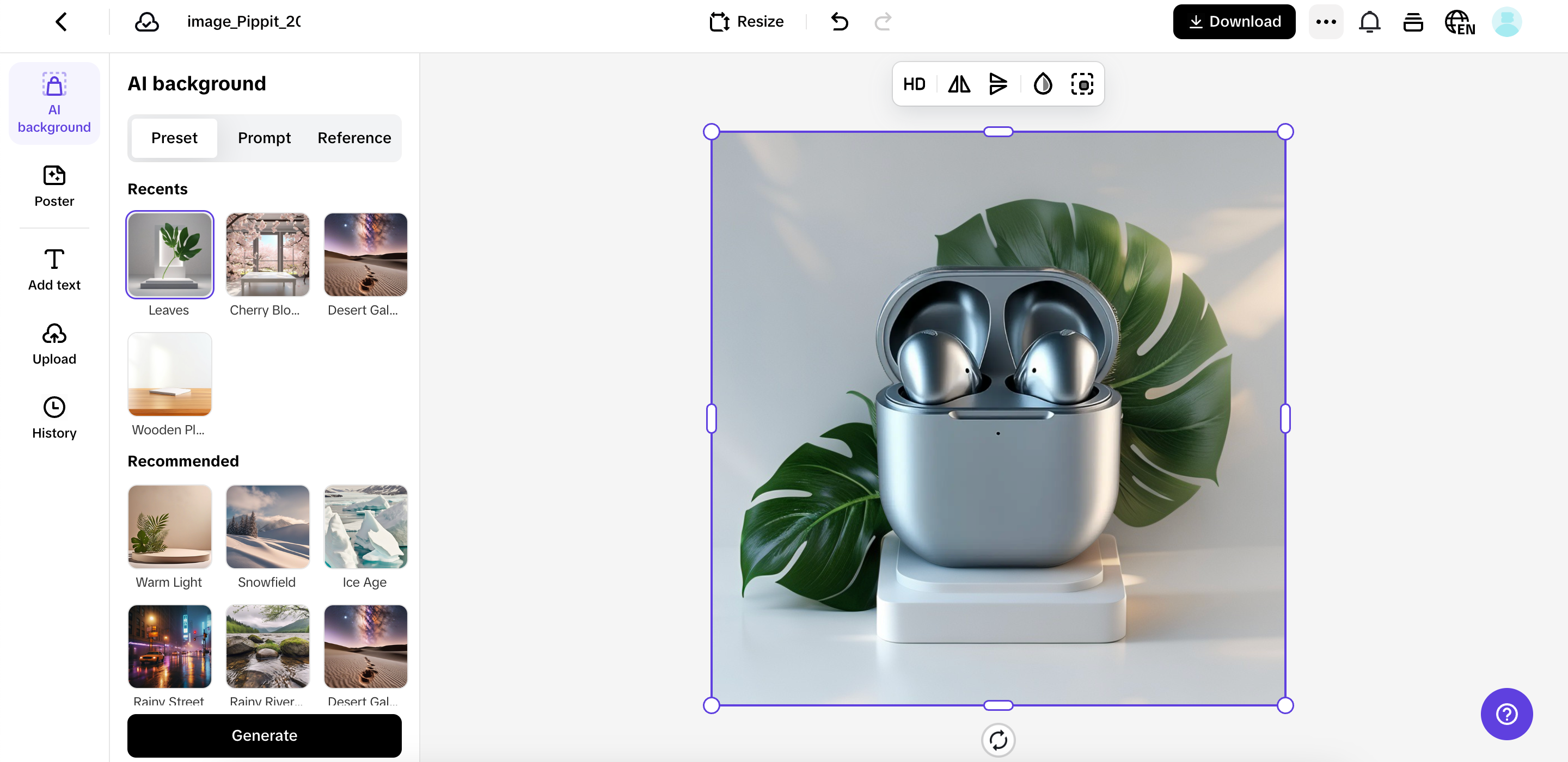
Task: Open the Poster panel in the sidebar
Action: tap(53, 186)
